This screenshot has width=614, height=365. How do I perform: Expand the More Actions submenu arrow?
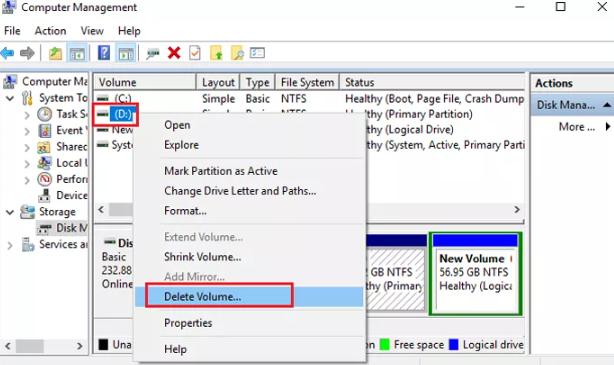(x=608, y=126)
